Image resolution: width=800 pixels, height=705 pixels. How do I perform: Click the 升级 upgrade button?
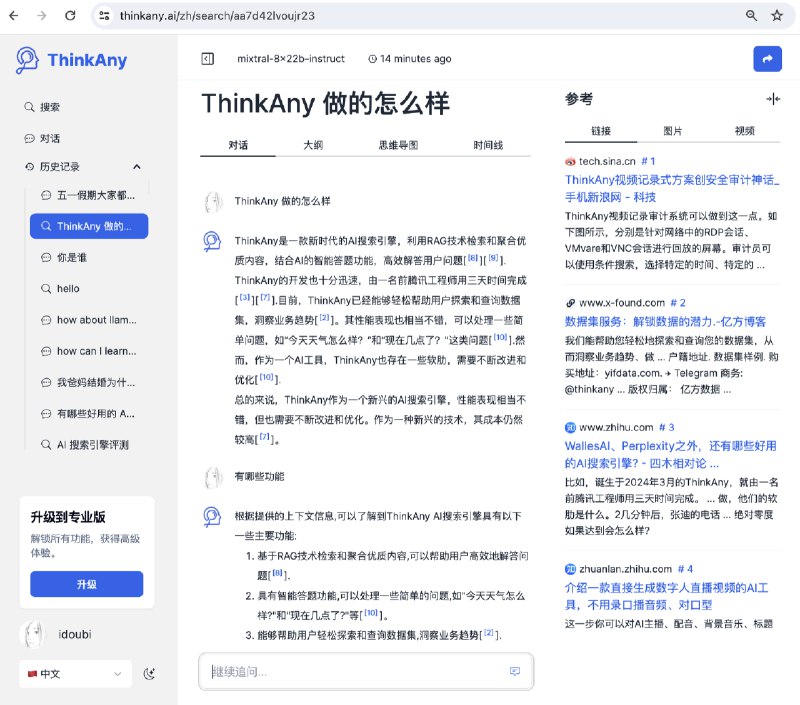[86, 584]
